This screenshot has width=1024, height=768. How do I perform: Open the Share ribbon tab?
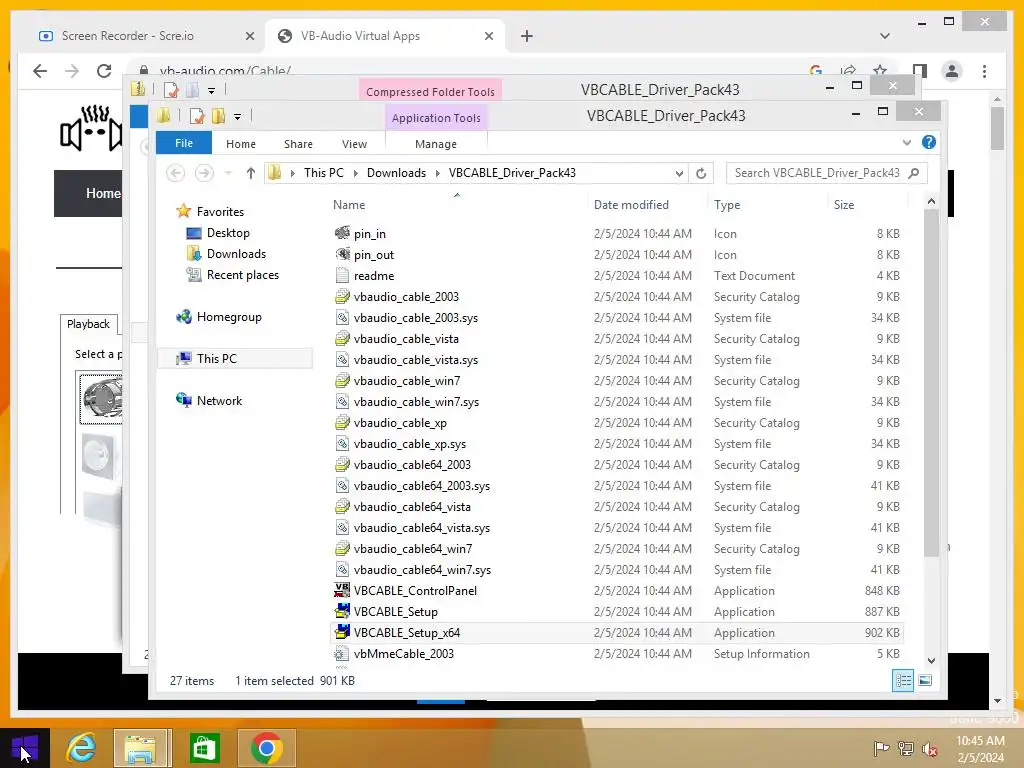point(298,144)
